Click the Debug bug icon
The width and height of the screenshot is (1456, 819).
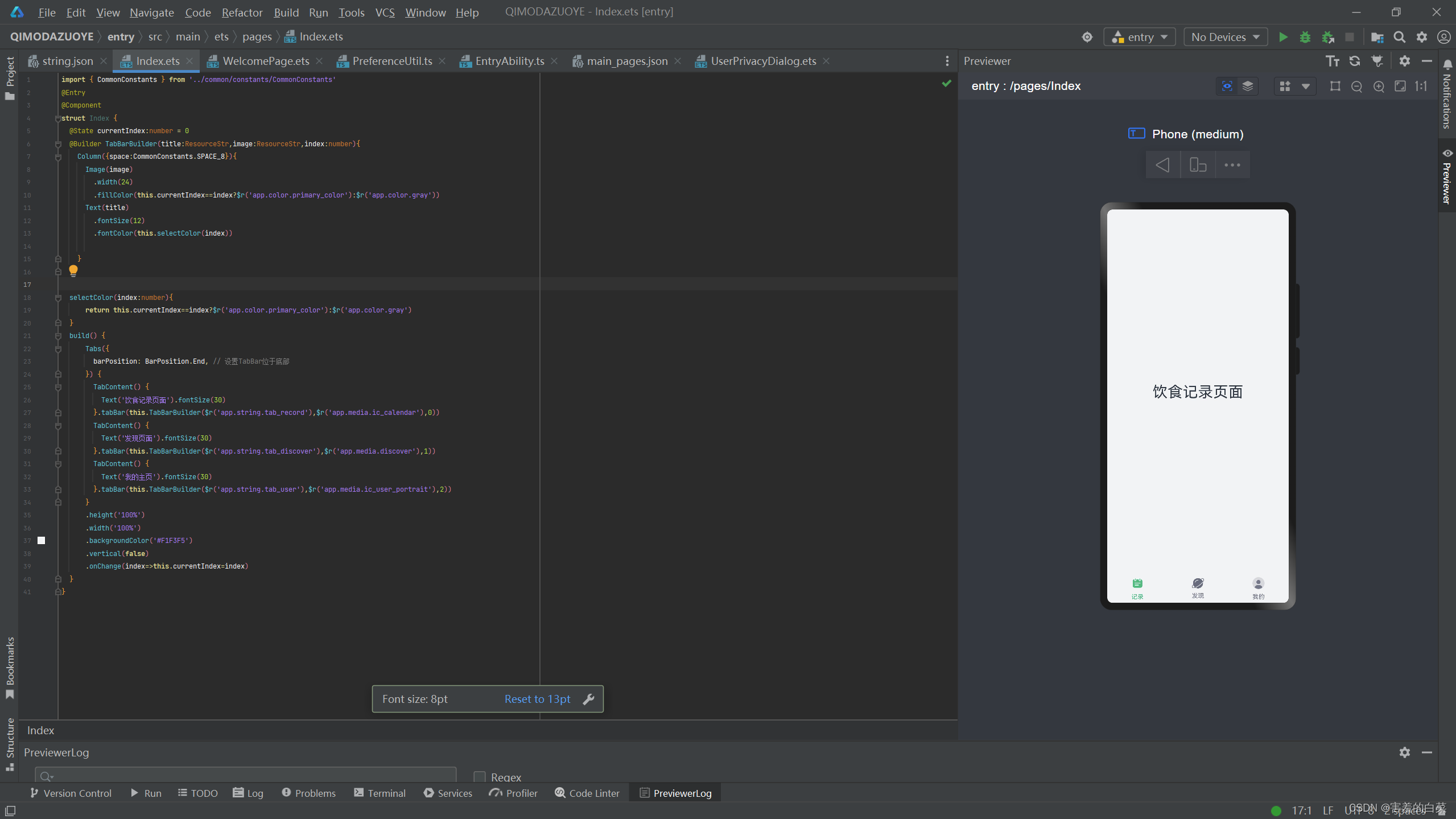point(1305,37)
